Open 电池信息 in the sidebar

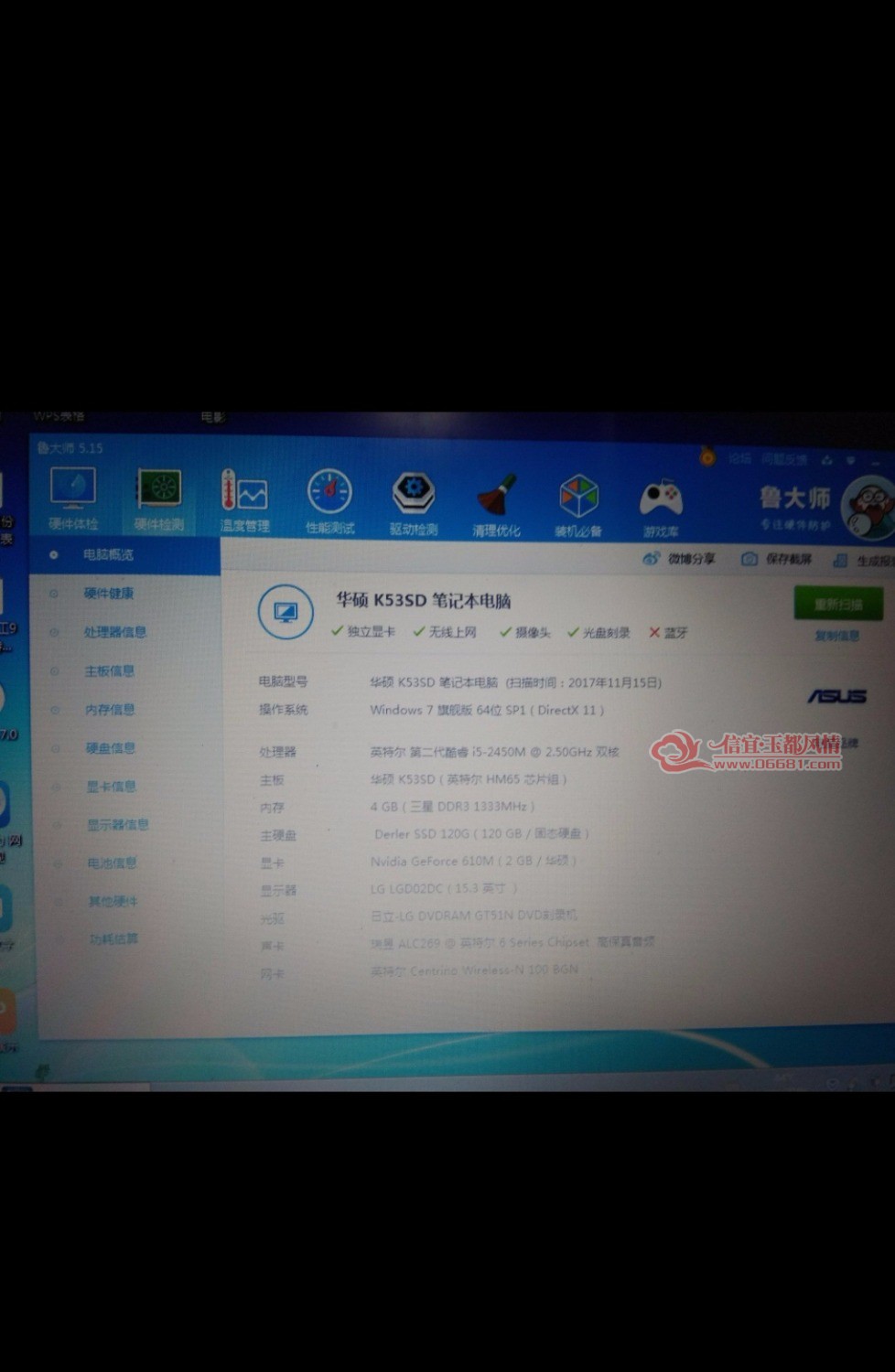[x=113, y=863]
